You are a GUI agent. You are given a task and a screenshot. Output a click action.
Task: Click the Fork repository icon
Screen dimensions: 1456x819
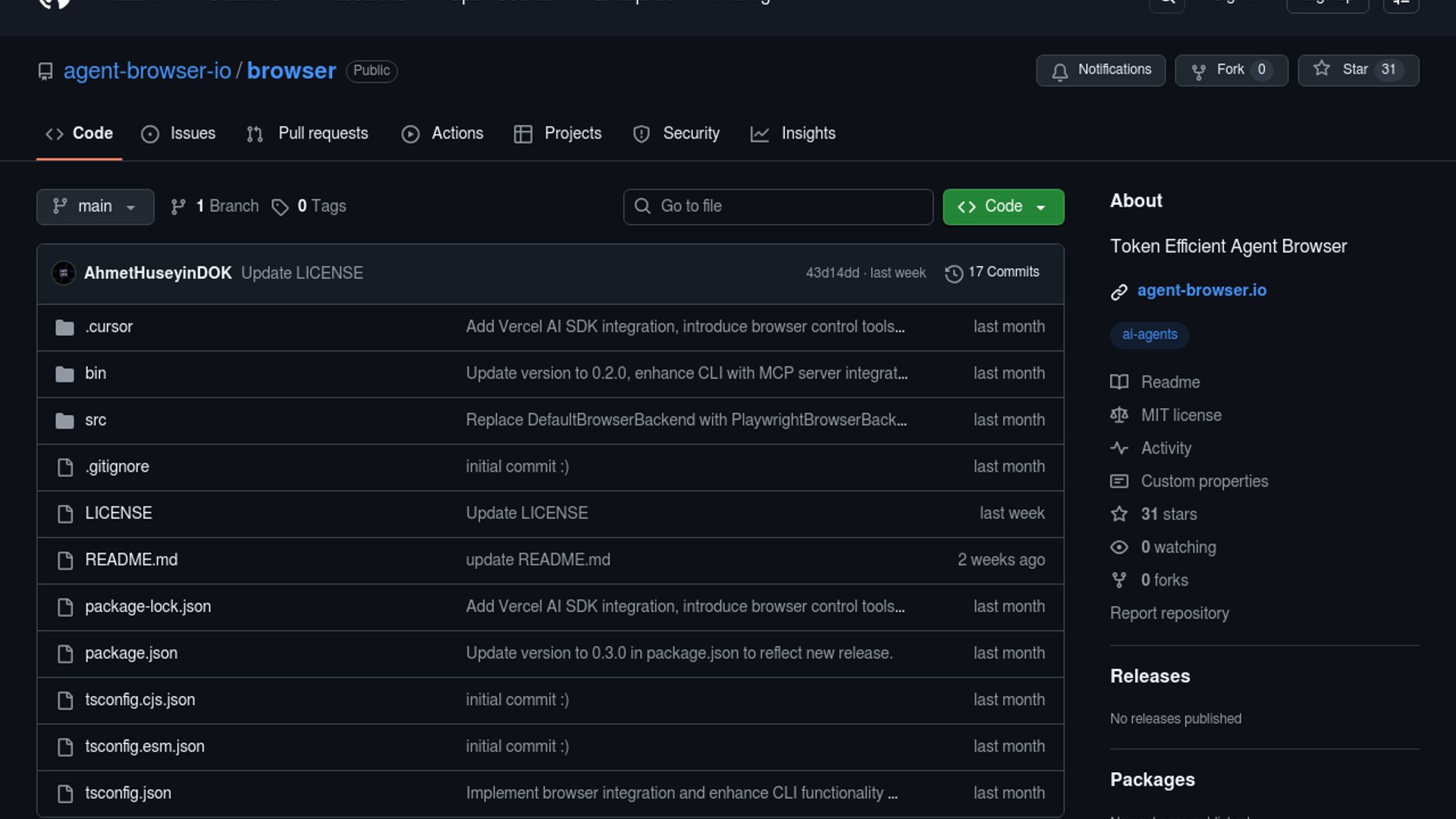point(1198,71)
